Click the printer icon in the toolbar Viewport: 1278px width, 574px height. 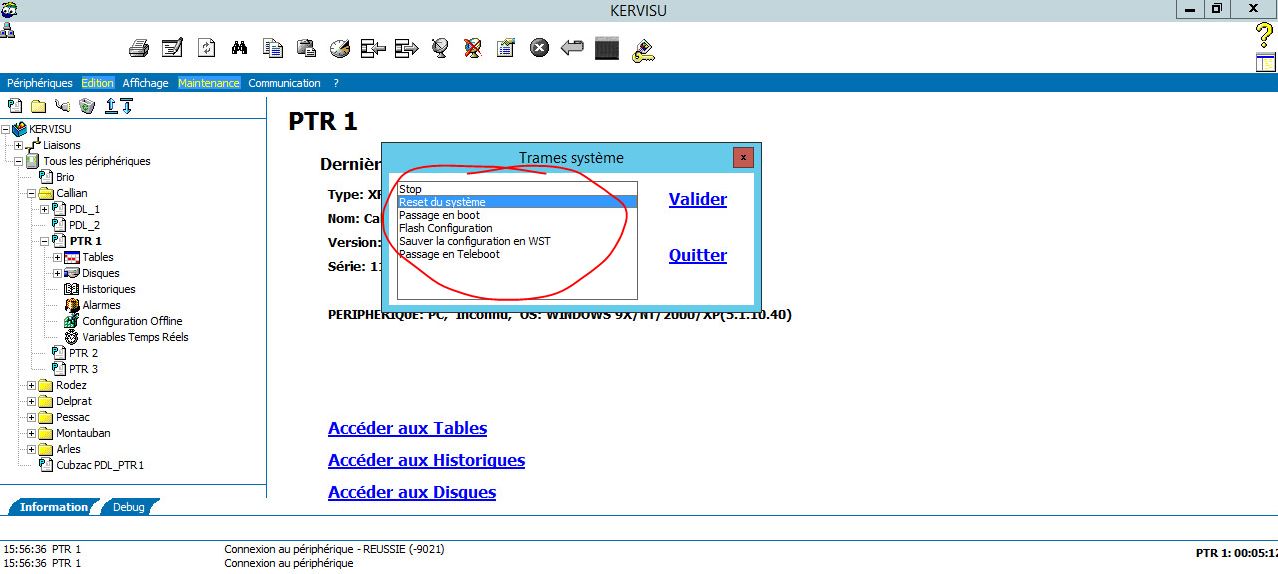click(x=139, y=48)
